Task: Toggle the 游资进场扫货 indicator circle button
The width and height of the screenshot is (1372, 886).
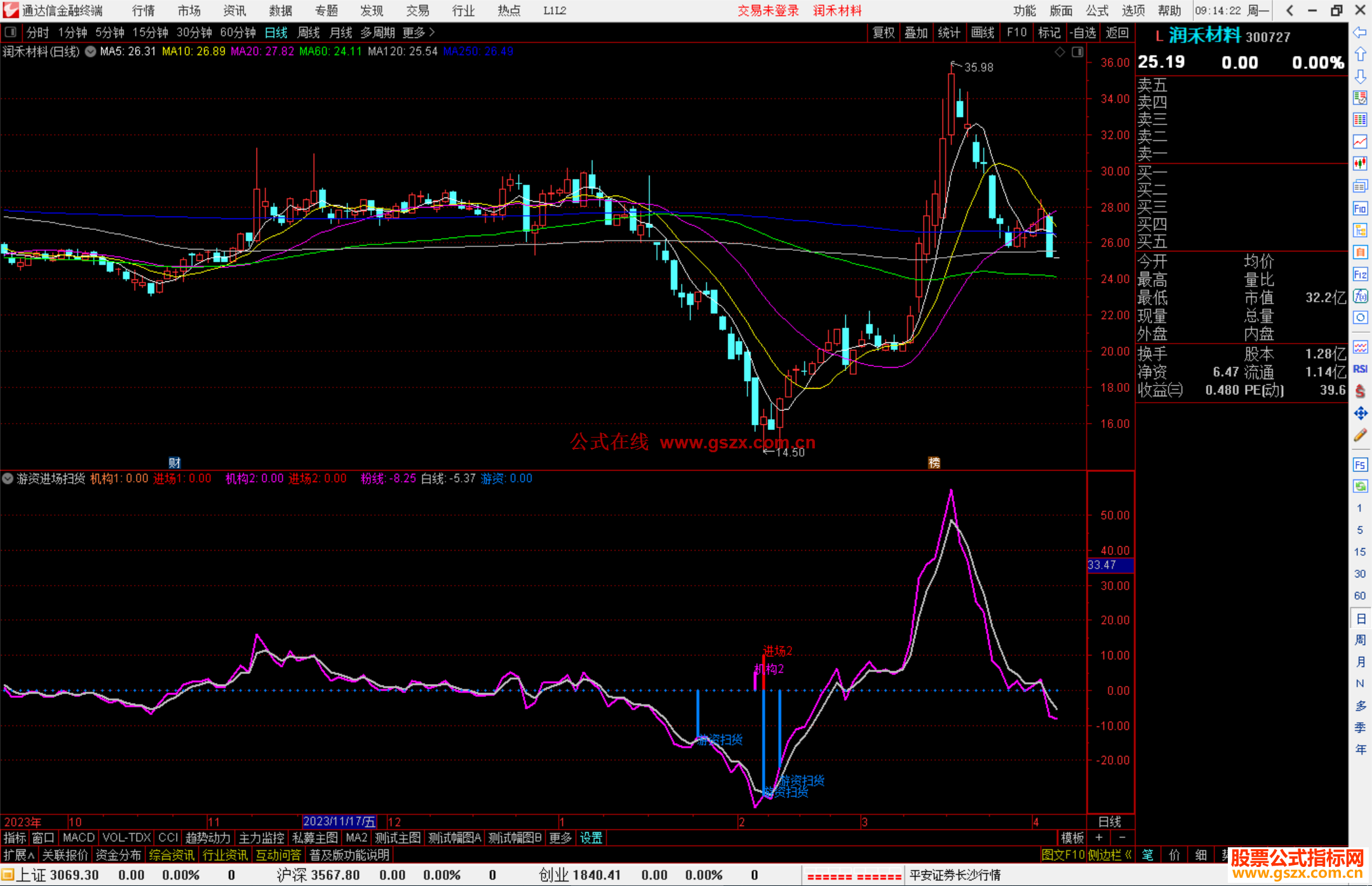Action: pos(8,478)
